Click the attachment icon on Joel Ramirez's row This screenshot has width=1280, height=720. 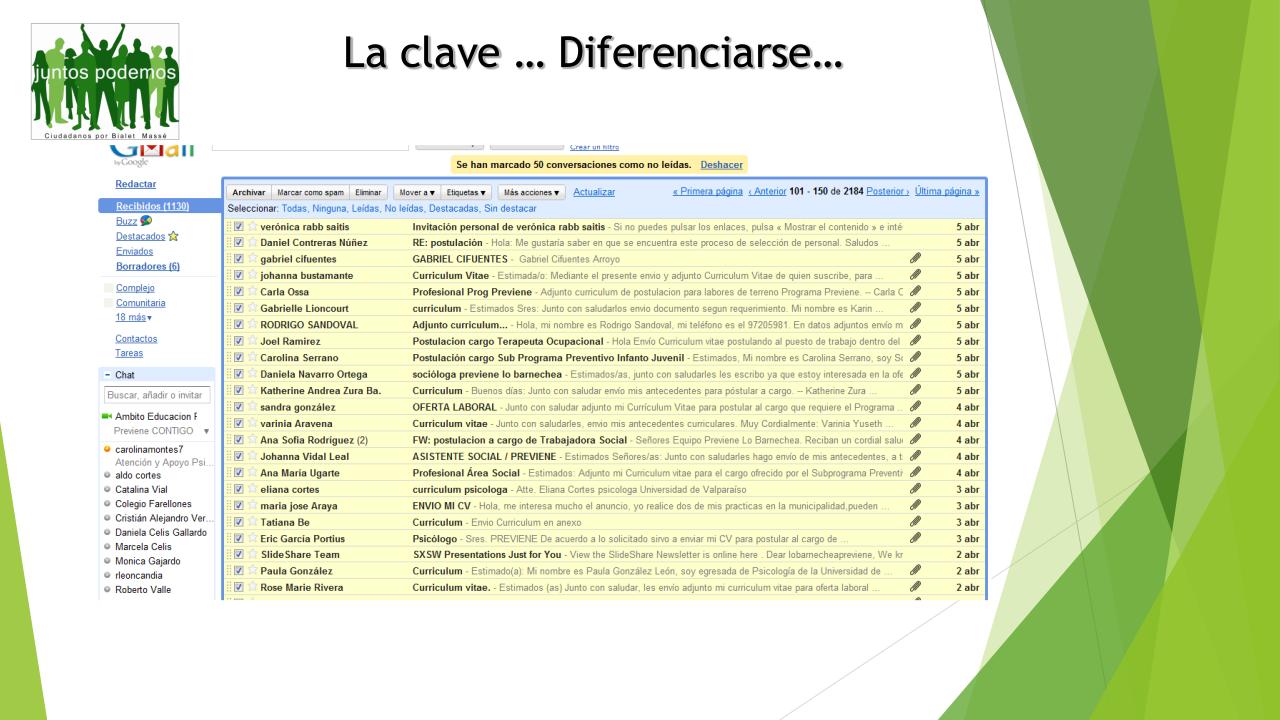pyautogui.click(x=915, y=341)
